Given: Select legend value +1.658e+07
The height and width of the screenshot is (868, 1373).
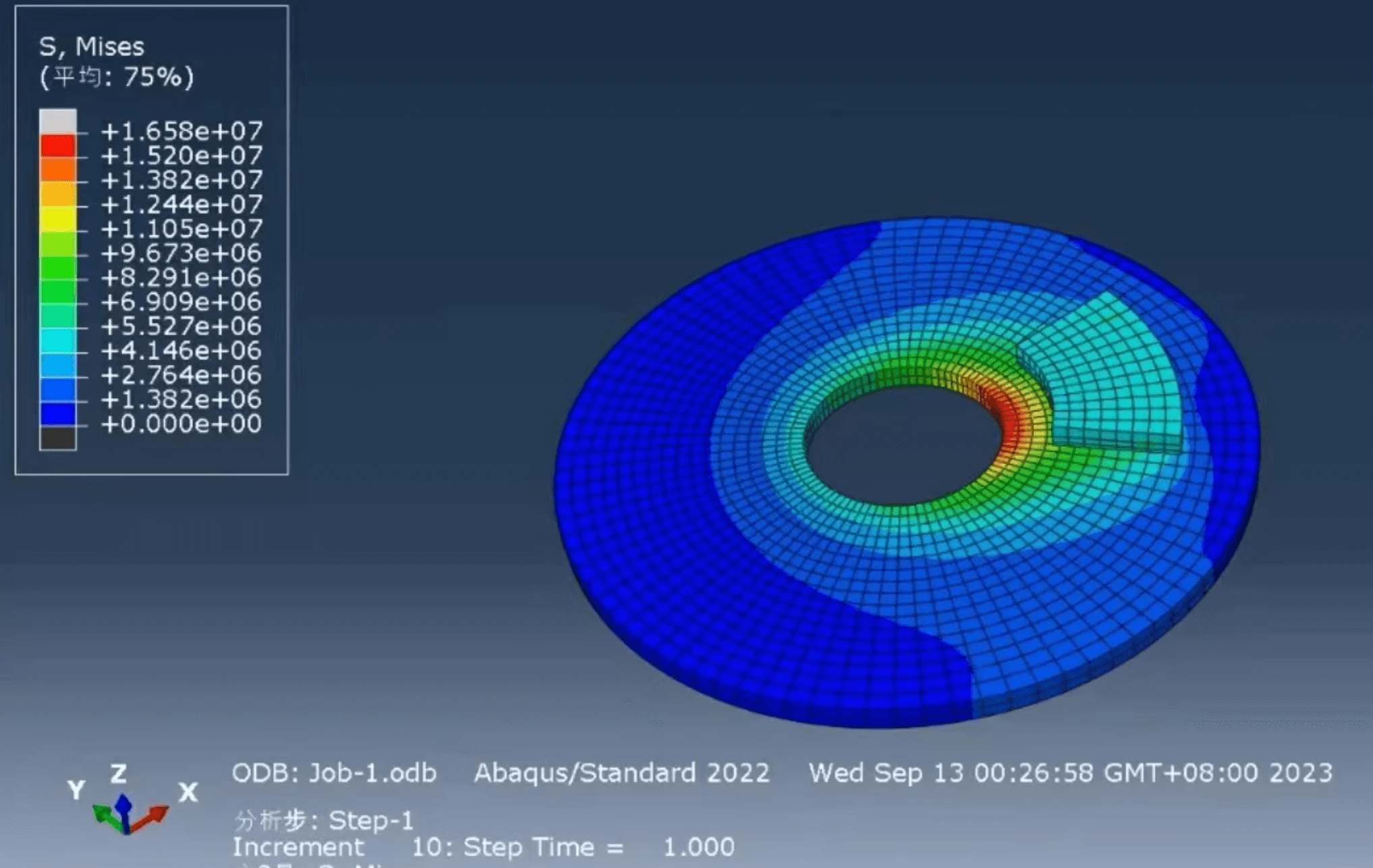Looking at the screenshot, I should coord(181,131).
